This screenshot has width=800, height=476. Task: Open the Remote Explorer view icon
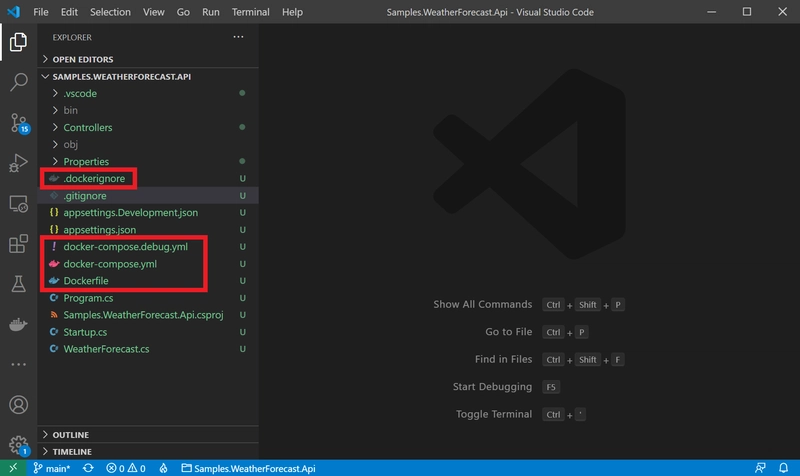[18, 204]
